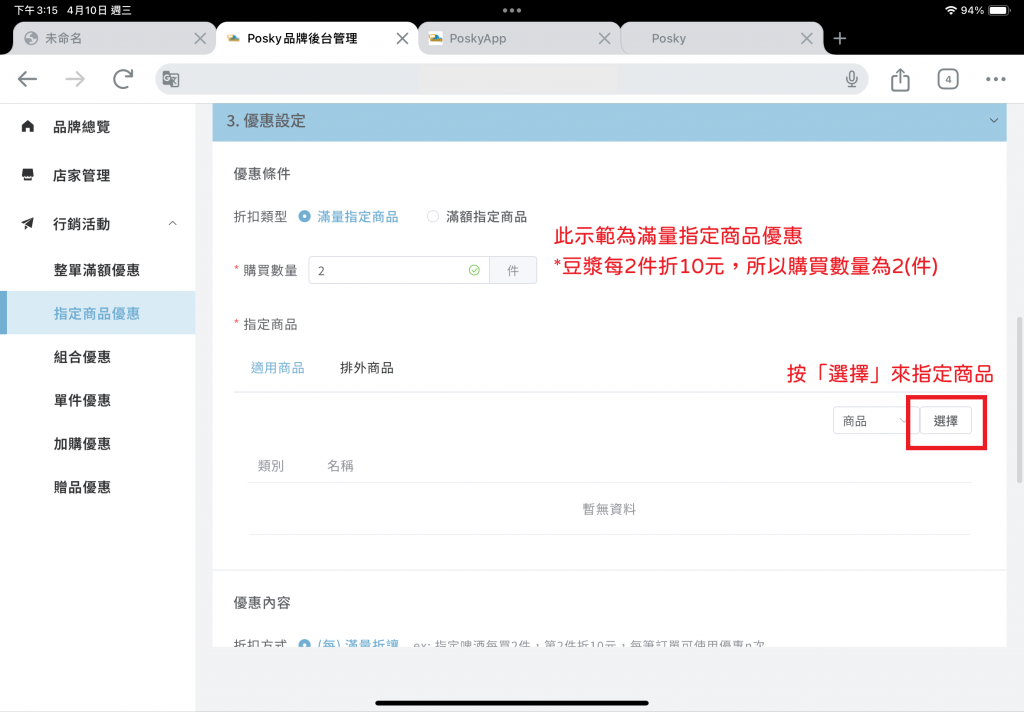
Task: Click the browser address bar
Action: coord(511,79)
